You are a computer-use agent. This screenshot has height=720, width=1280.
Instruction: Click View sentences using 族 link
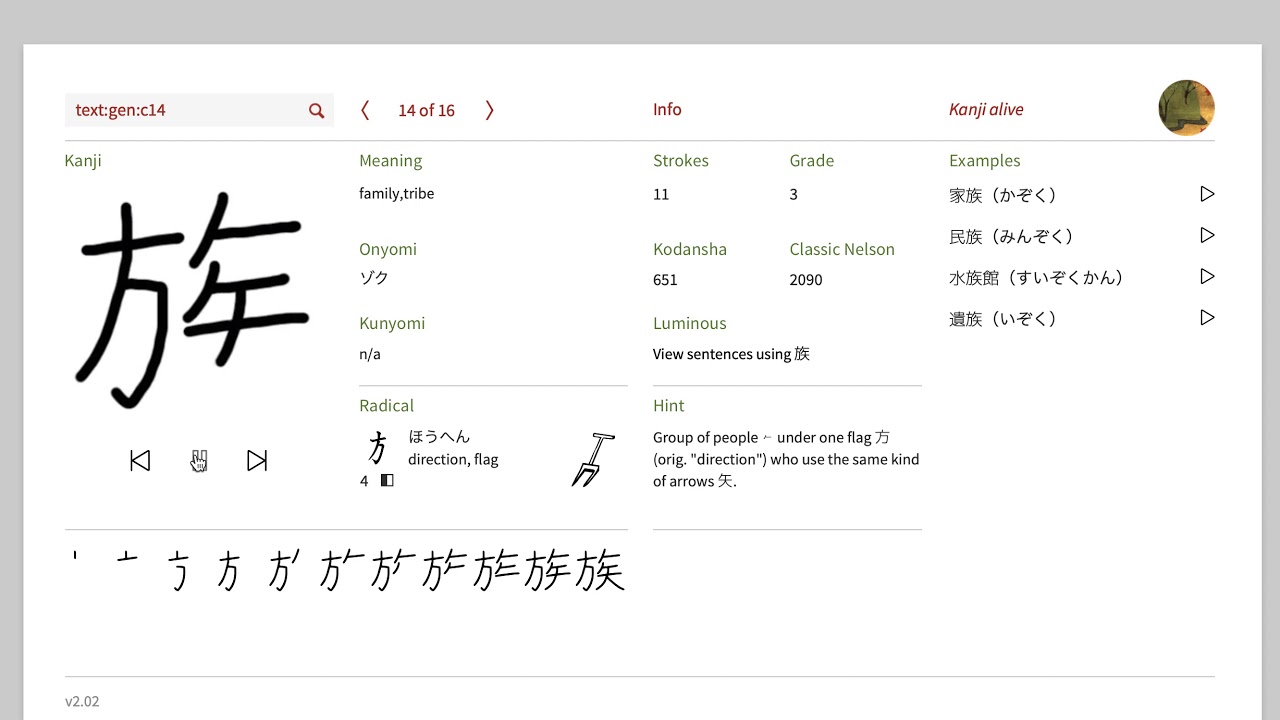(x=731, y=354)
